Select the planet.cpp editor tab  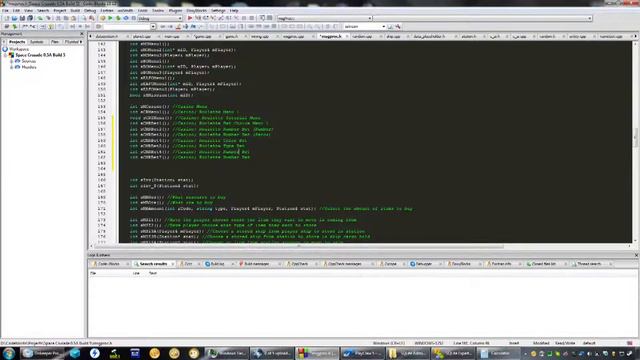click(142, 36)
